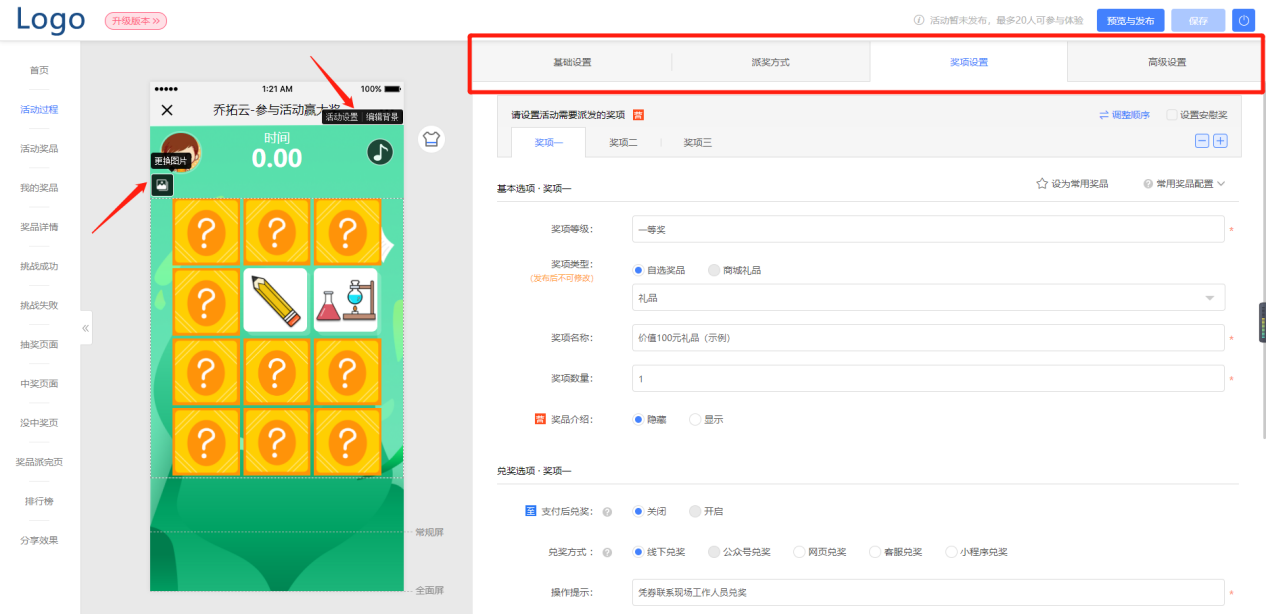The image size is (1266, 614).
Task: Switch to the 奖项设置 tab
Action: click(968, 62)
